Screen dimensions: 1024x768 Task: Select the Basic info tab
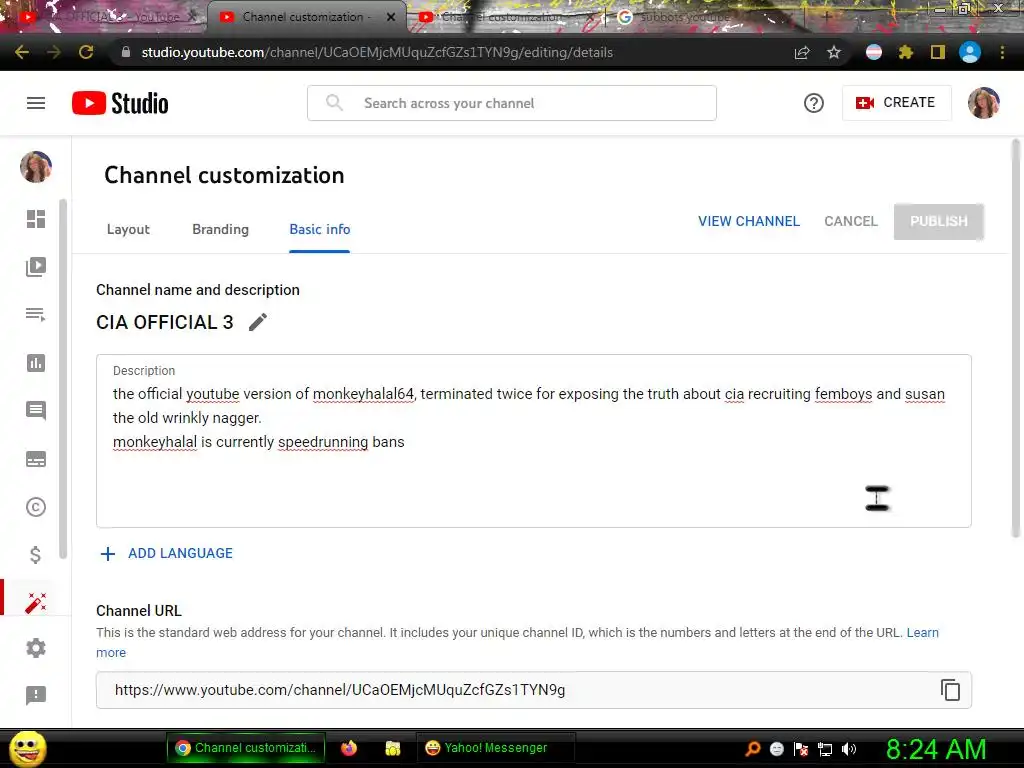tap(319, 229)
